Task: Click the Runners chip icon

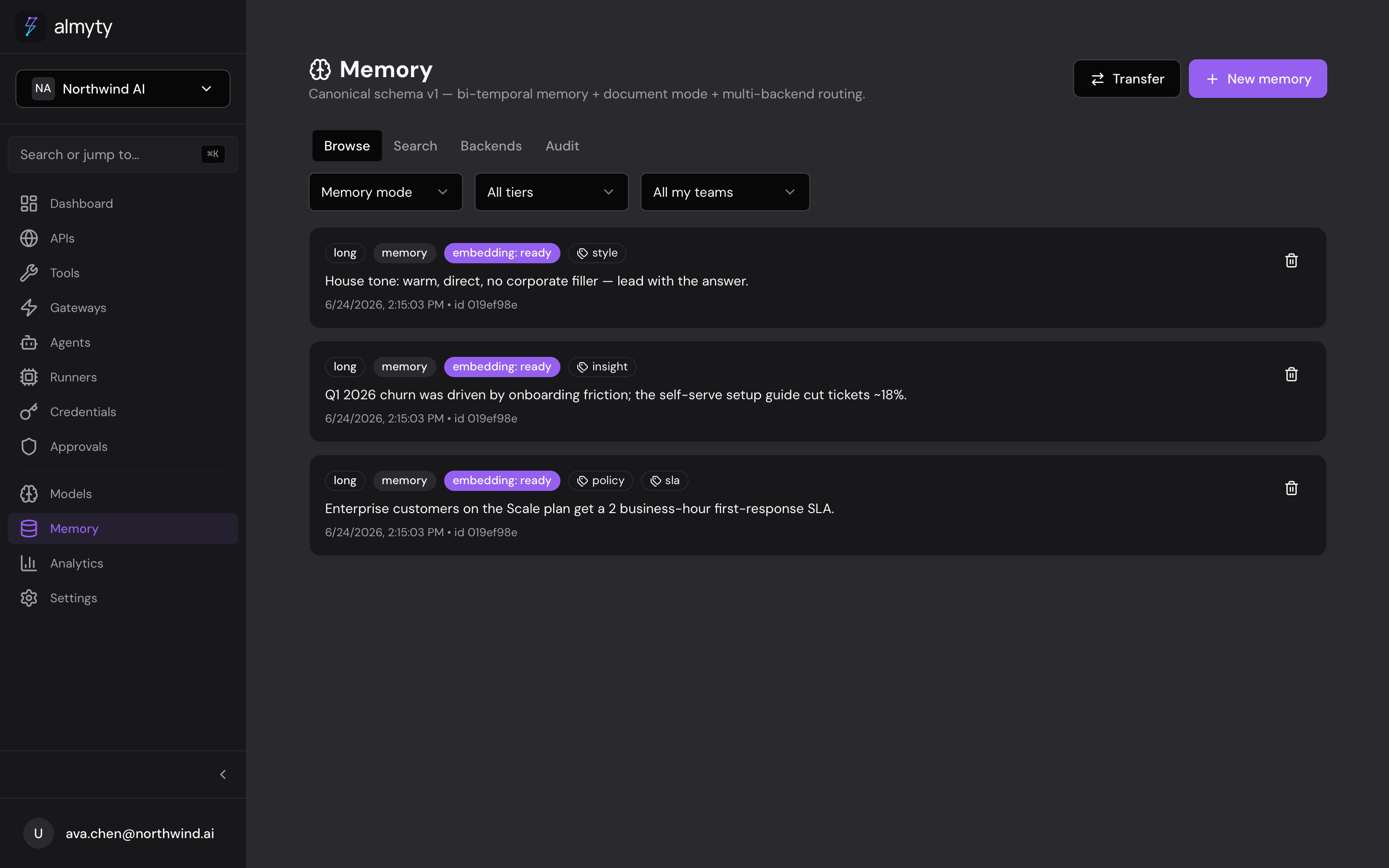Action: pos(29,377)
